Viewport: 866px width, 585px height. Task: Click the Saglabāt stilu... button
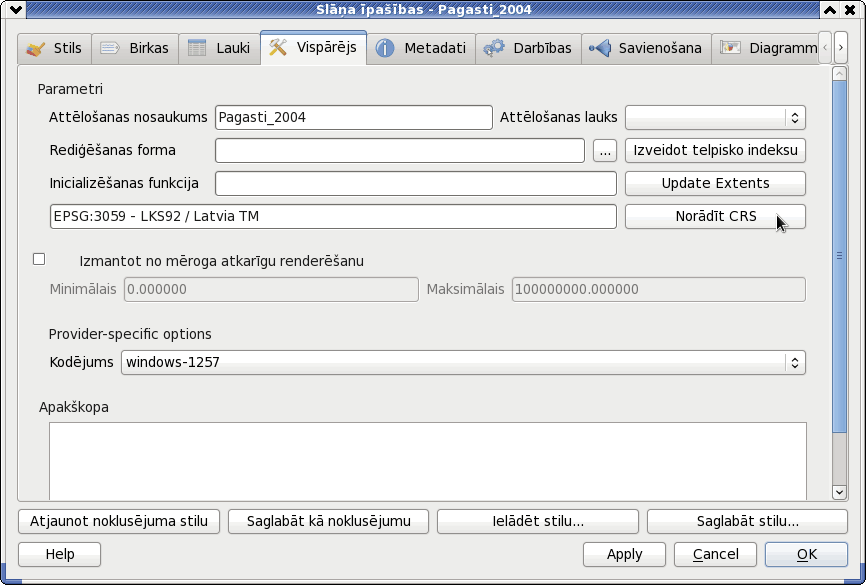click(747, 521)
